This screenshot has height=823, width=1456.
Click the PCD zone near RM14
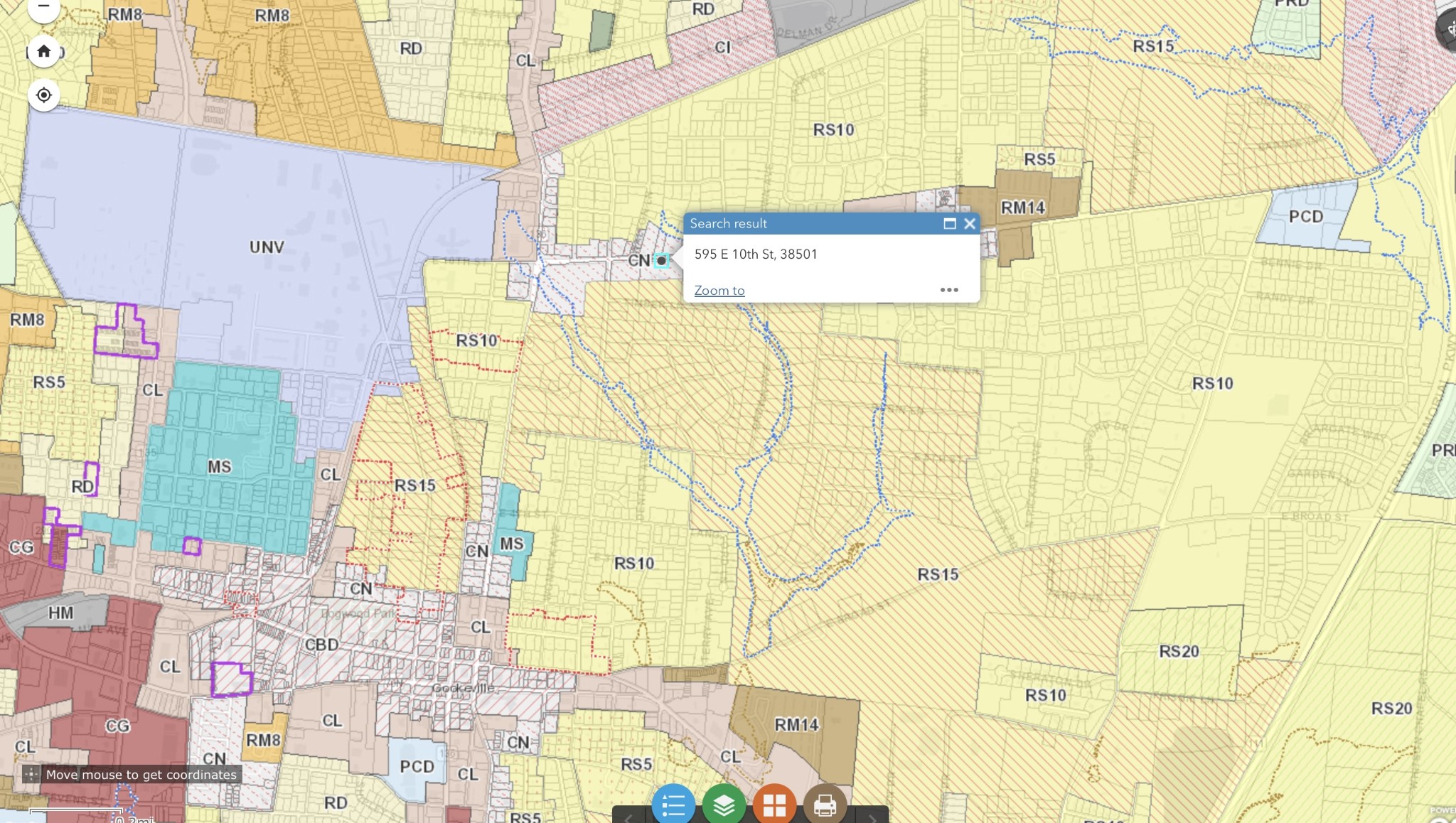click(x=1305, y=216)
